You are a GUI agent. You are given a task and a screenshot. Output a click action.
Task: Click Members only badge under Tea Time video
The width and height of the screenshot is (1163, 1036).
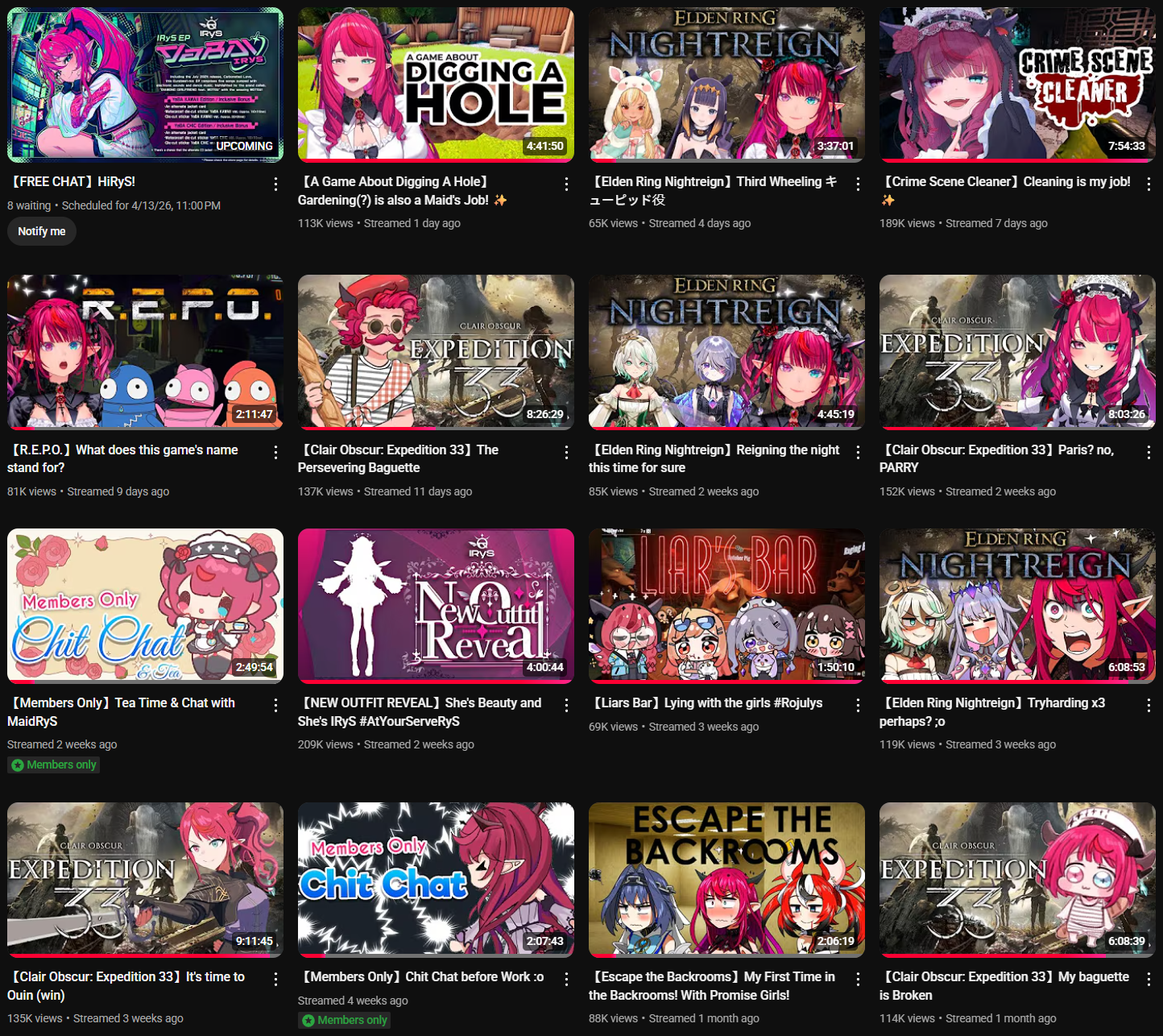pos(53,765)
